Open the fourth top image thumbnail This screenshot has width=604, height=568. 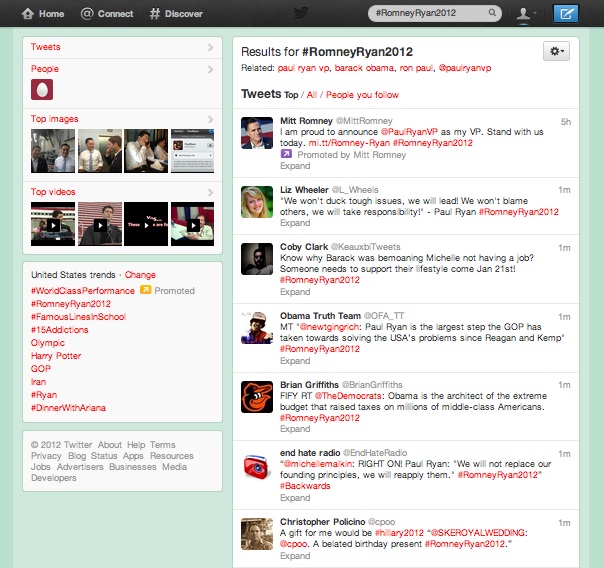pos(192,151)
